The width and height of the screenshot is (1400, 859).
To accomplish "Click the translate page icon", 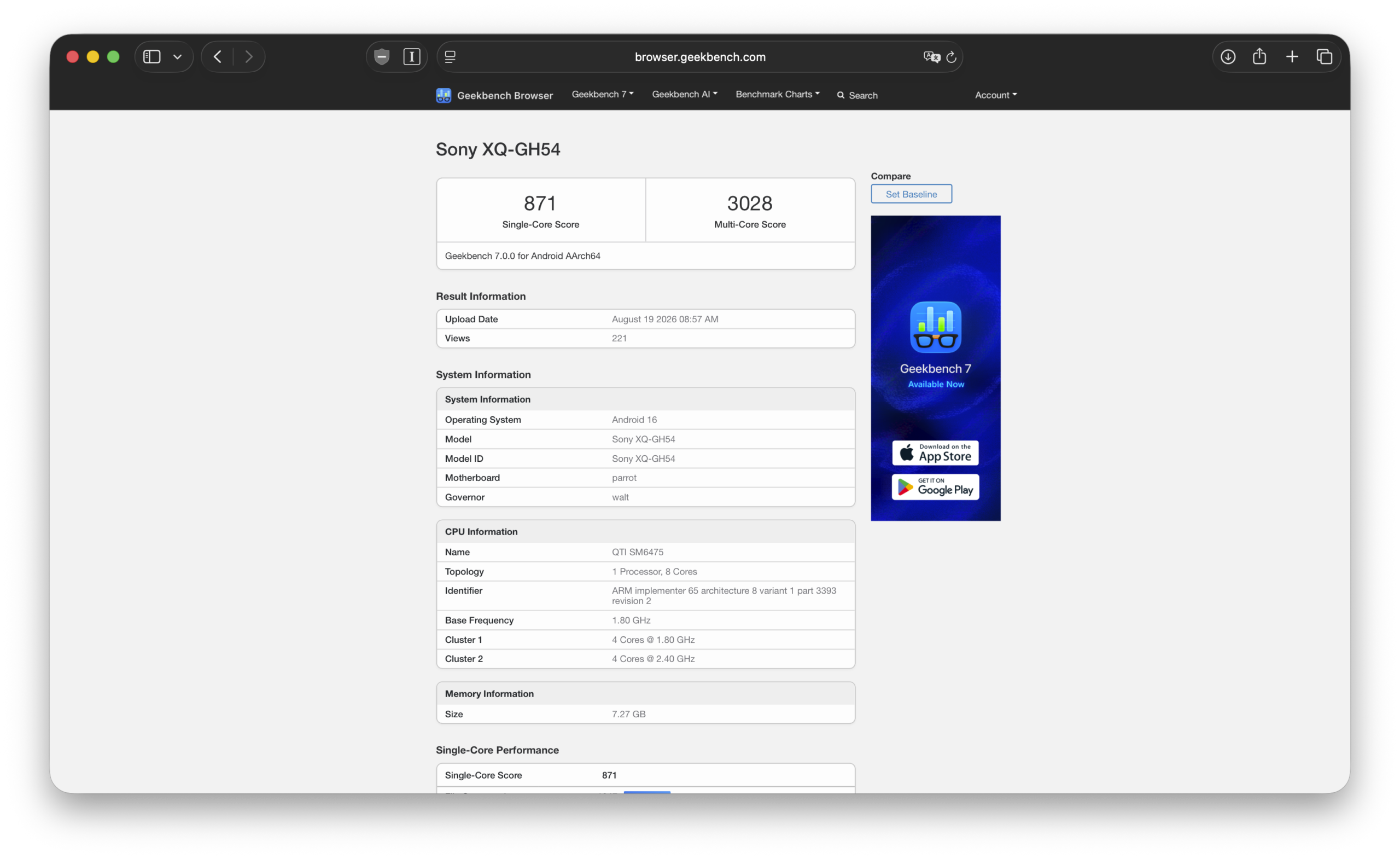I will 932,57.
